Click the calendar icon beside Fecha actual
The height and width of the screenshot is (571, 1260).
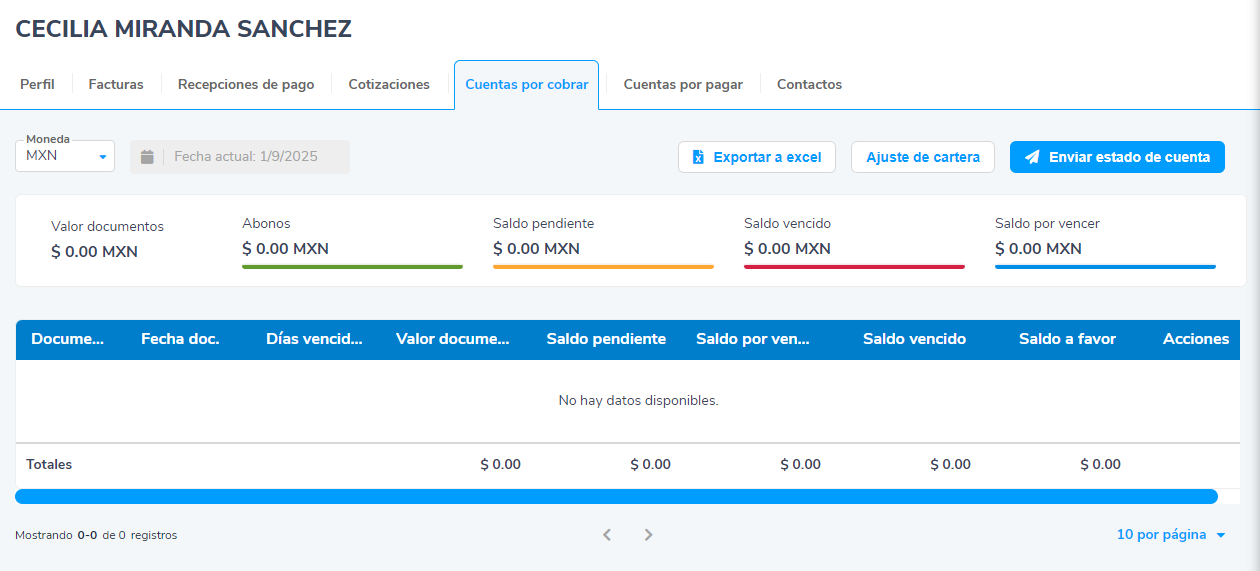pos(147,157)
